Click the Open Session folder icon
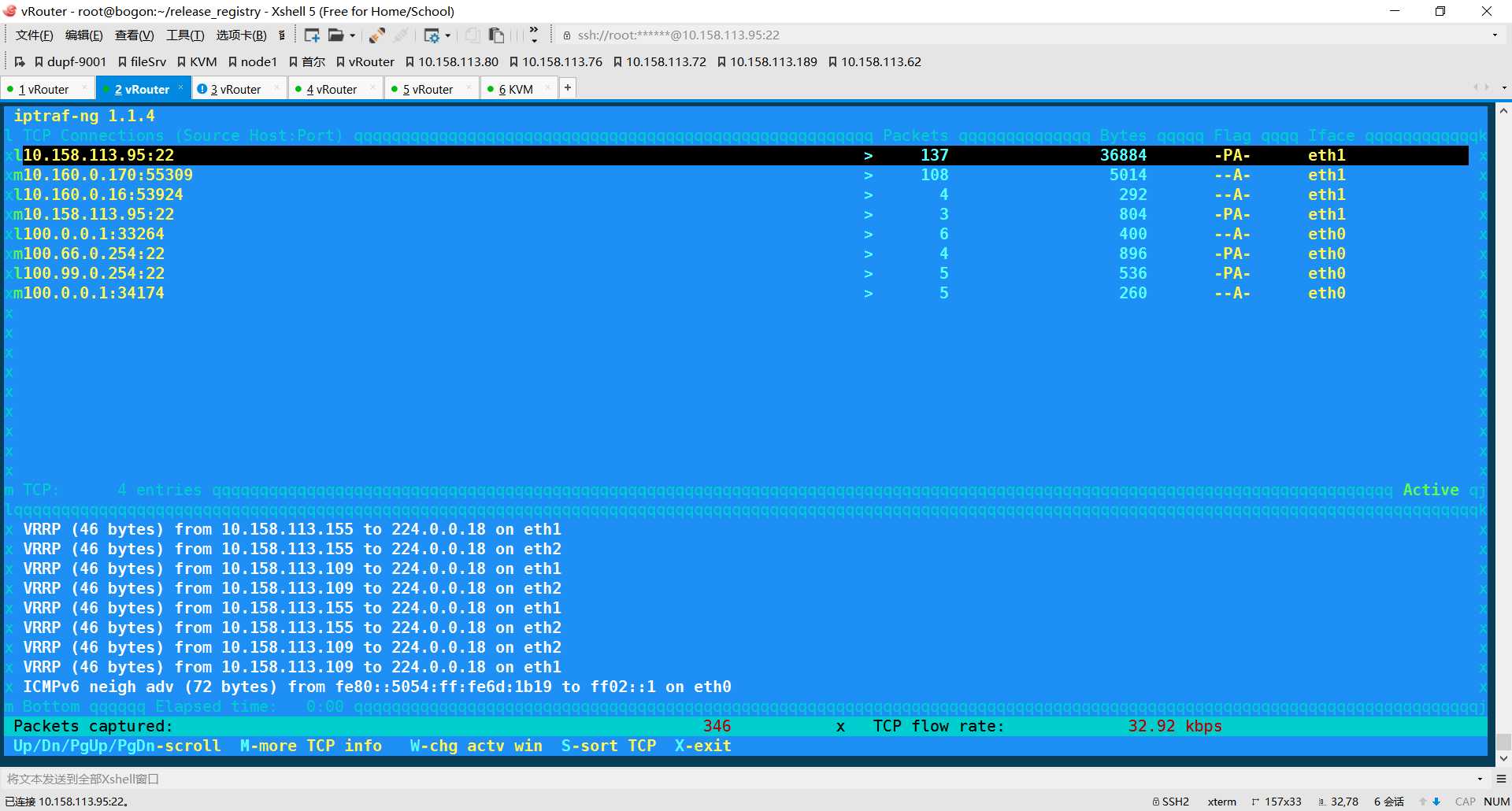The image size is (1512, 811). [x=336, y=35]
